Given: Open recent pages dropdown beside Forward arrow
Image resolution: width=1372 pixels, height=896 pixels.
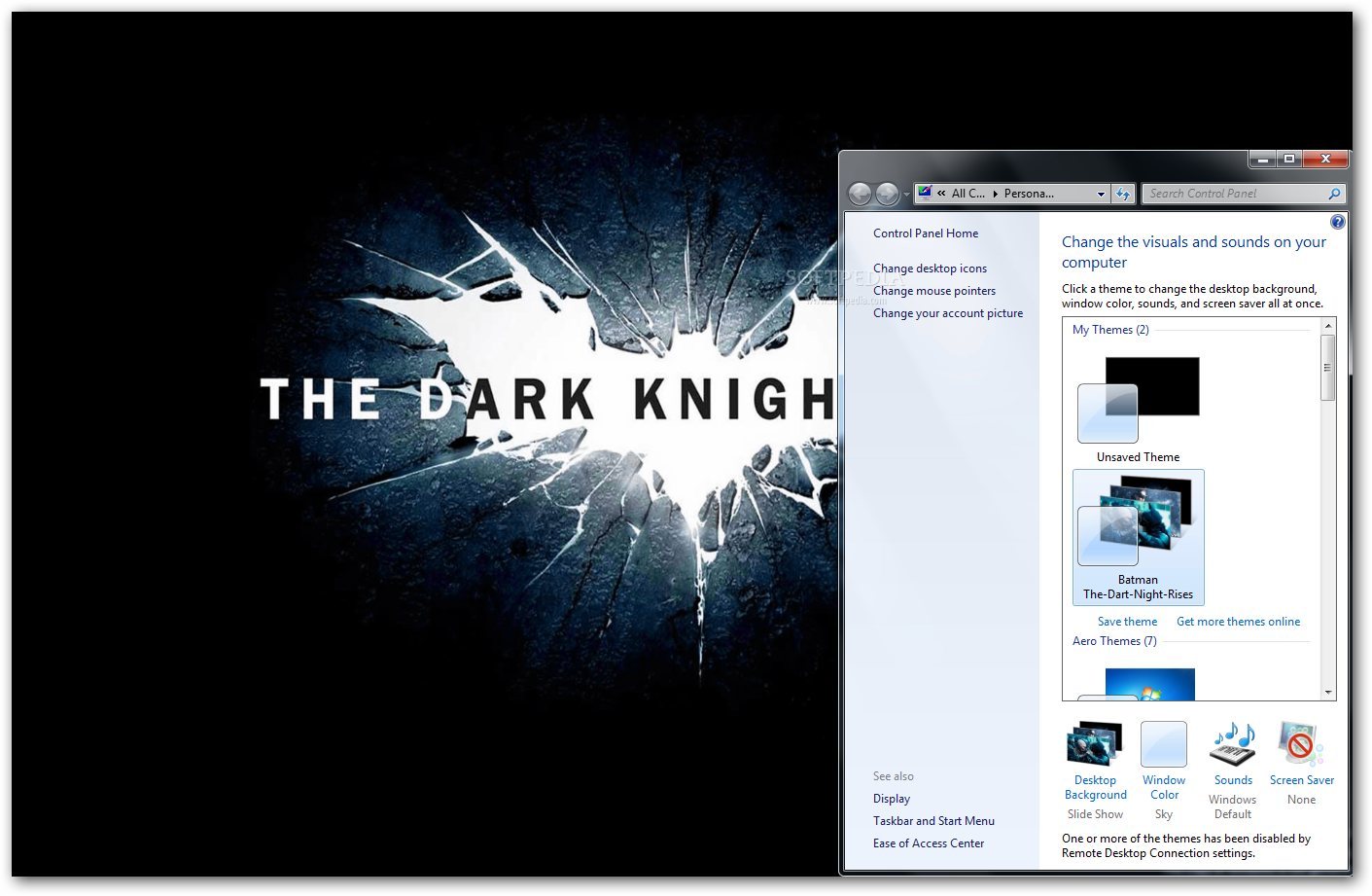Looking at the screenshot, I should [906, 195].
